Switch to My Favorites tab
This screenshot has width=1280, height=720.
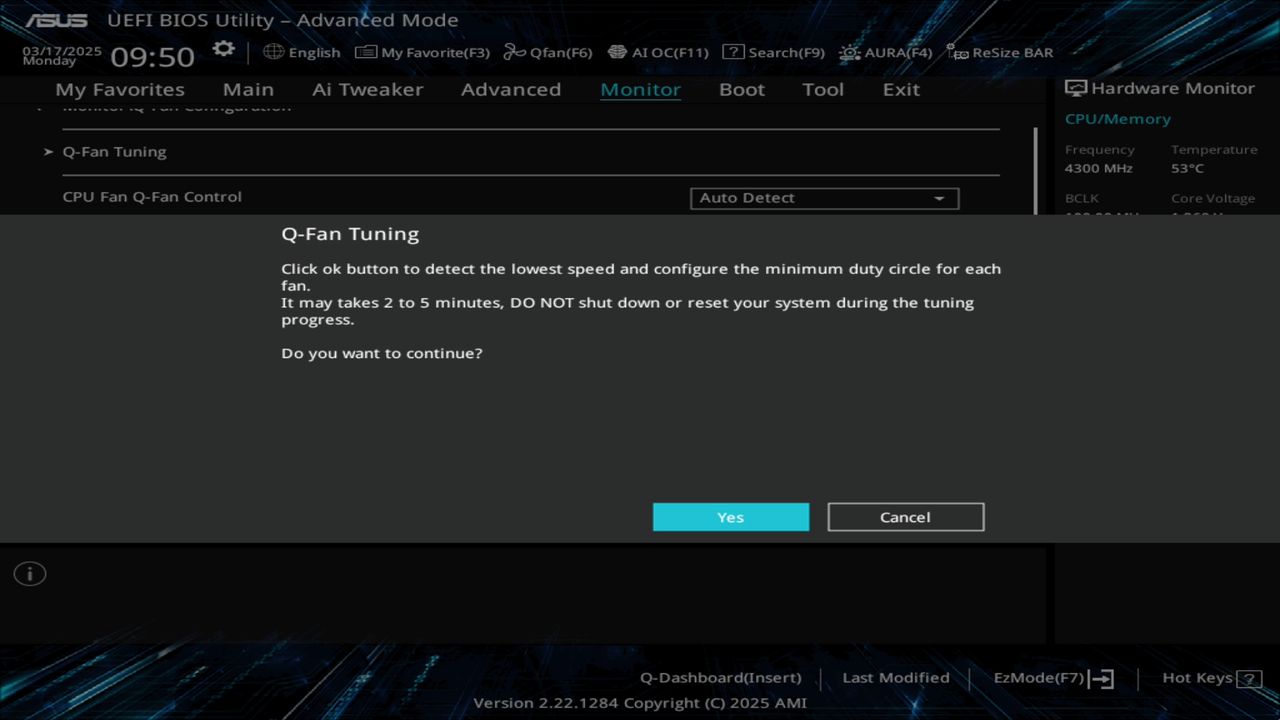[x=120, y=89]
